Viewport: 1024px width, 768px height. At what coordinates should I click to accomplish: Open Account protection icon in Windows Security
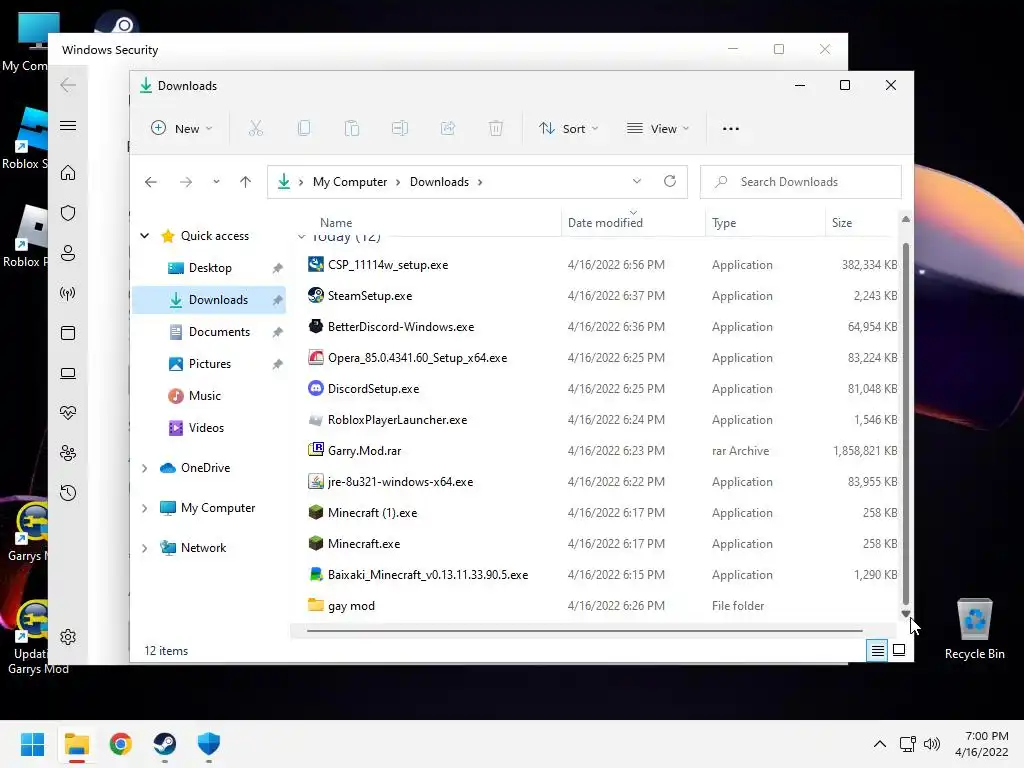click(68, 253)
